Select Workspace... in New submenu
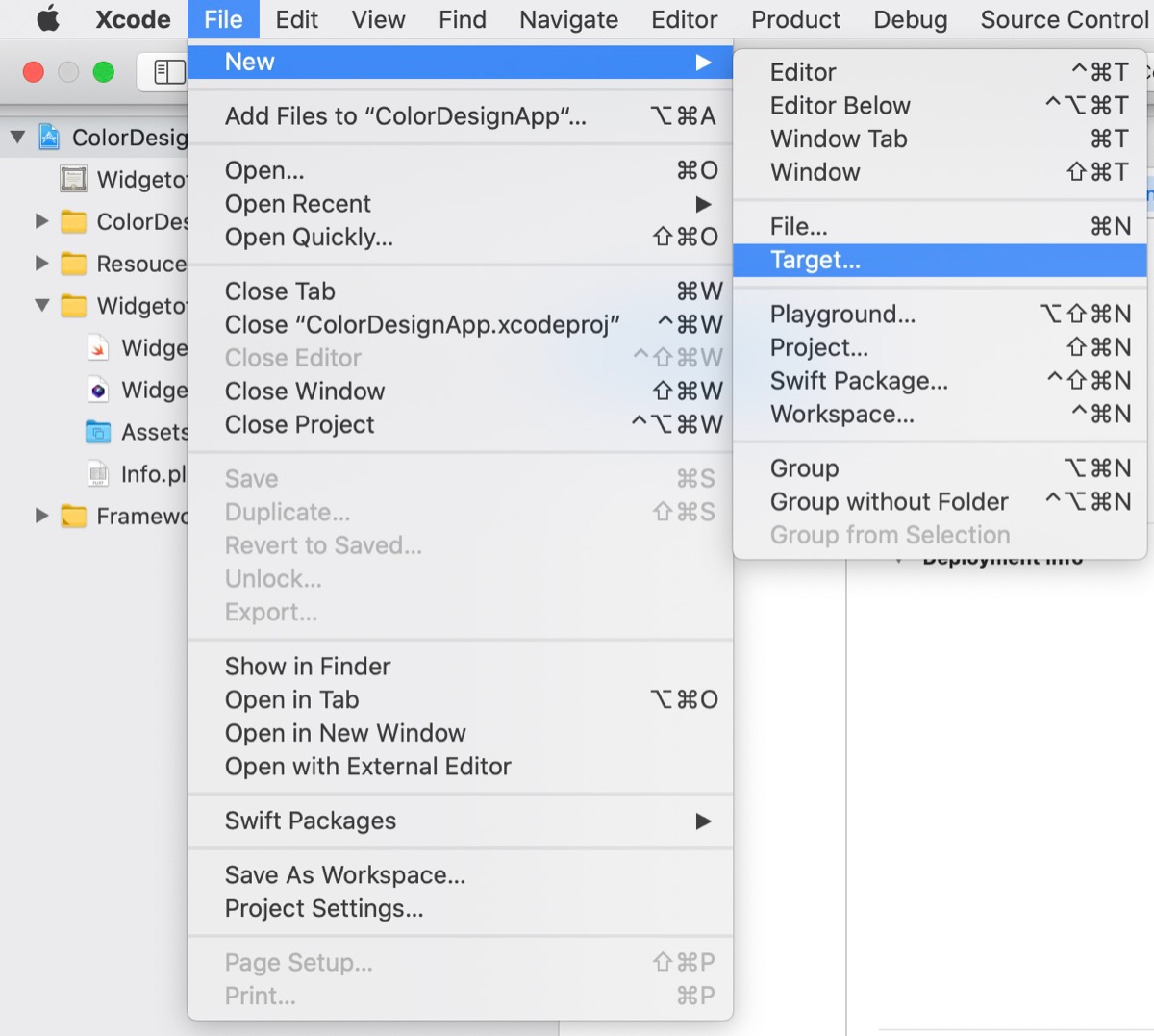Image resolution: width=1154 pixels, height=1036 pixels. 940,415
